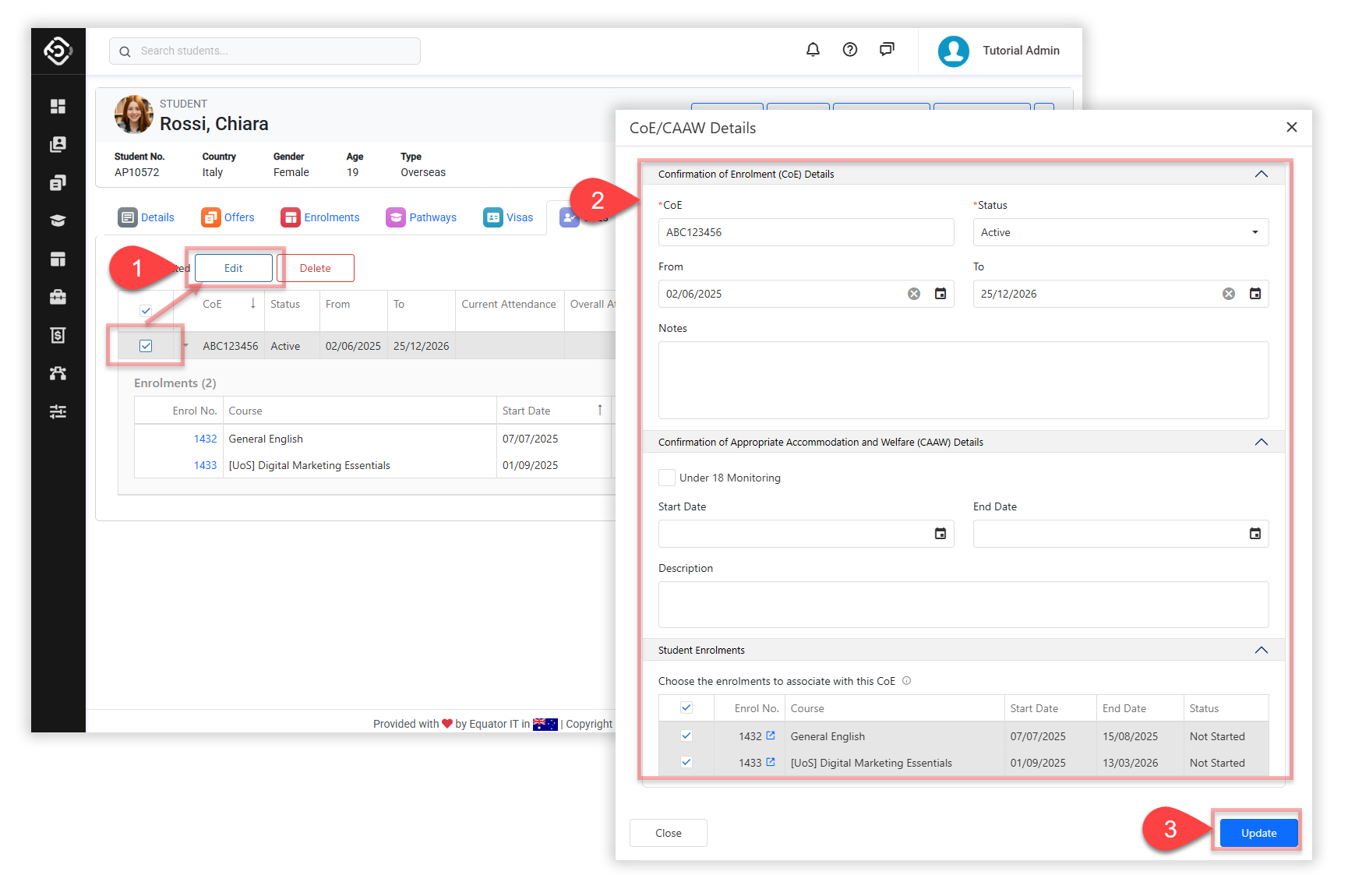Clear the To date 25/12/2026
This screenshot has height=896, width=1348.
1229,294
